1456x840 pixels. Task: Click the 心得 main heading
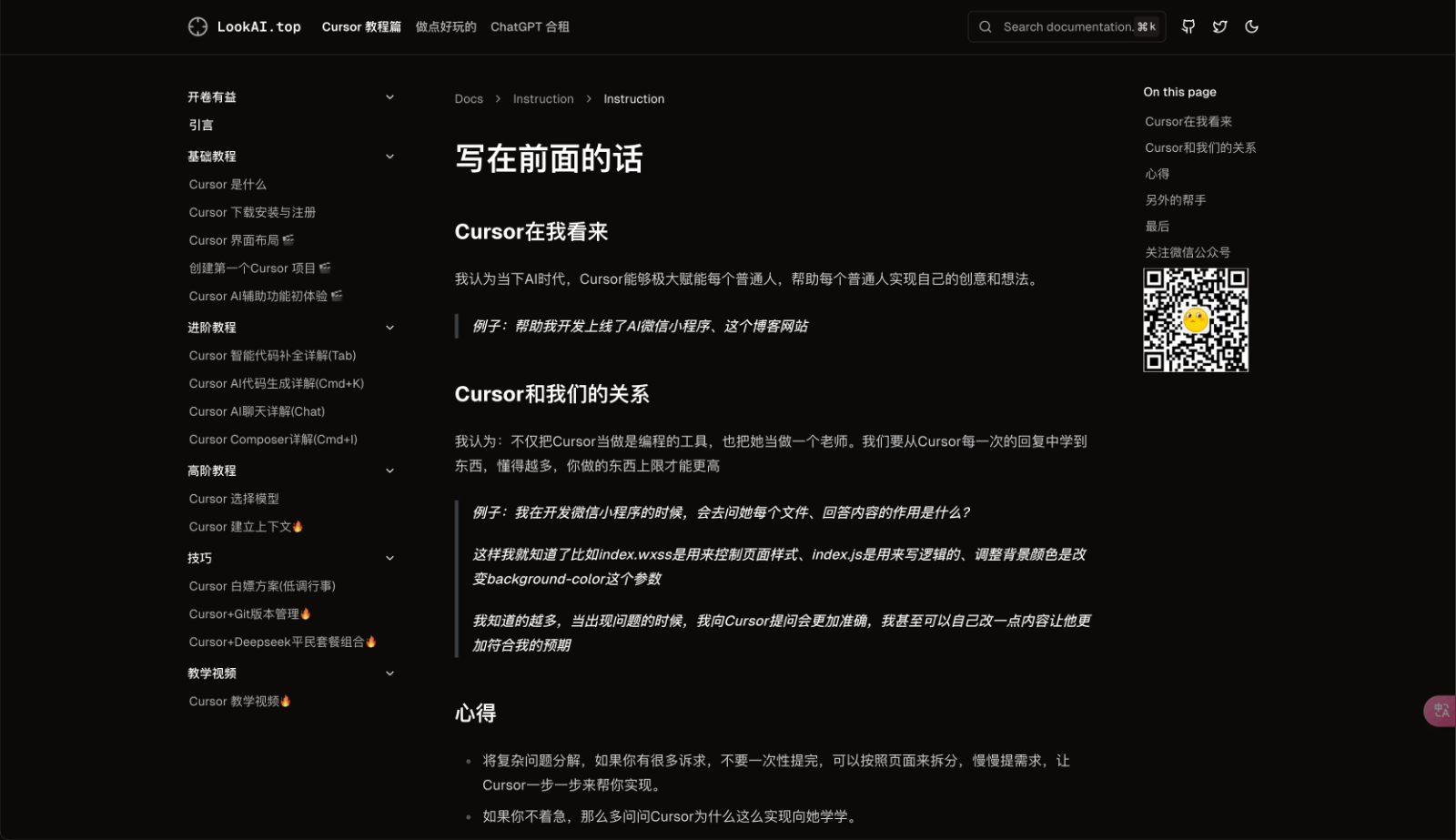click(475, 713)
